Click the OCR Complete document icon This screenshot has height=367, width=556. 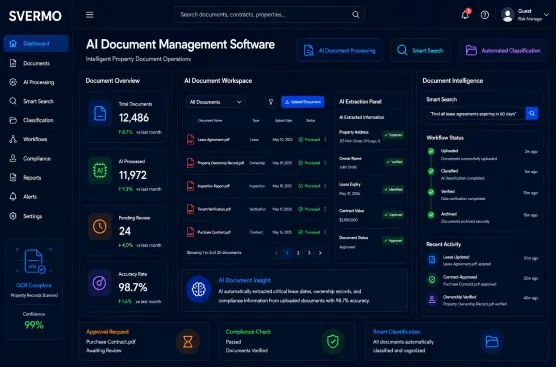[34, 261]
